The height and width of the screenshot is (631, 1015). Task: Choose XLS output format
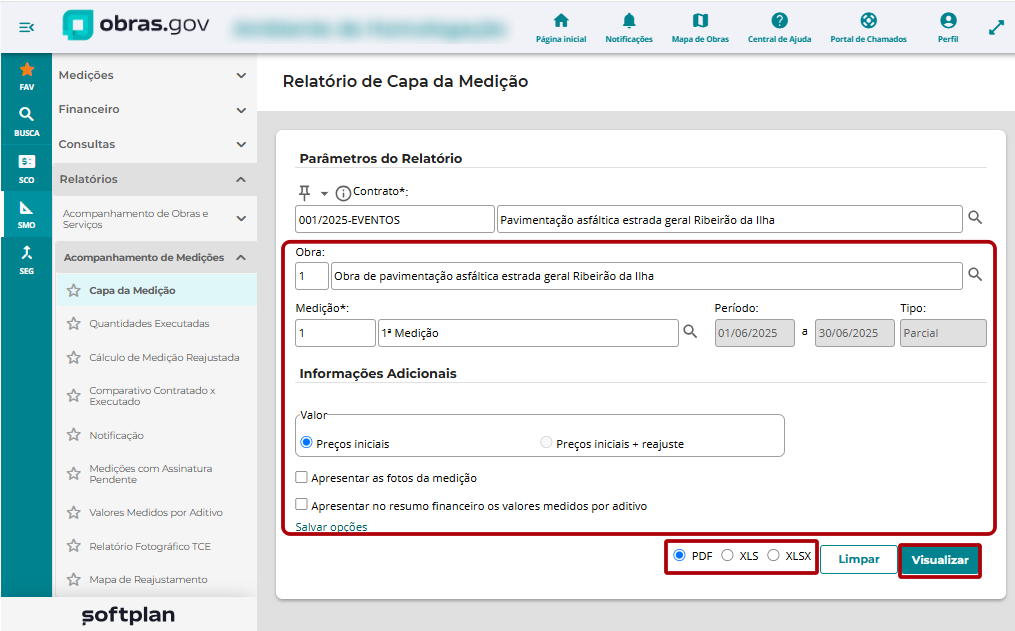point(728,555)
